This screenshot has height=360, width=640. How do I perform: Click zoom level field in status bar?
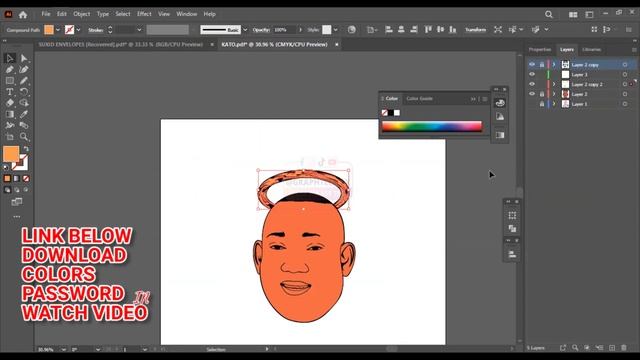click(x=48, y=349)
